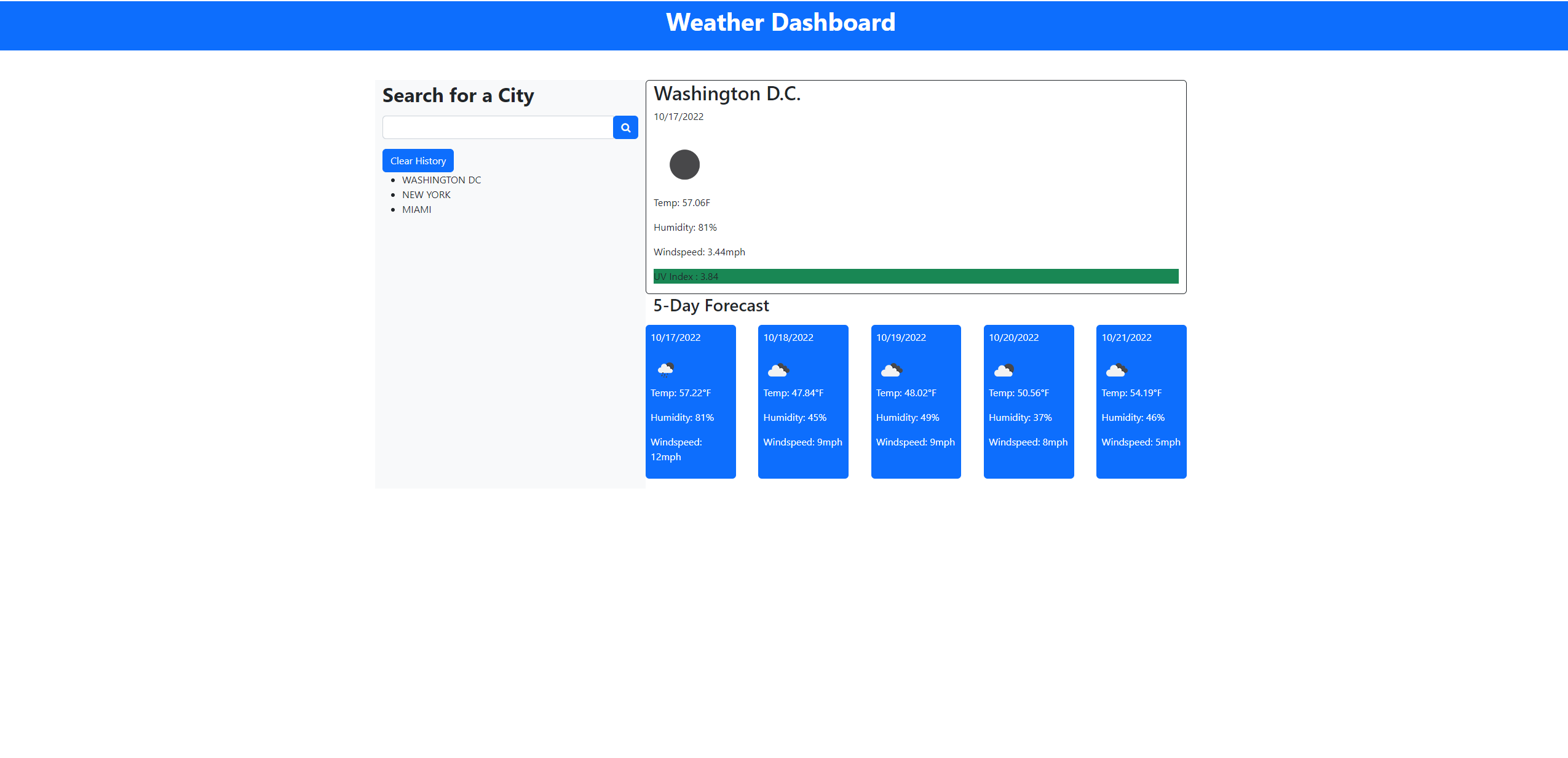Select the cloud icon on 10/17/2022 forecast card
Viewport: 1568px width, 758px height.
click(665, 369)
